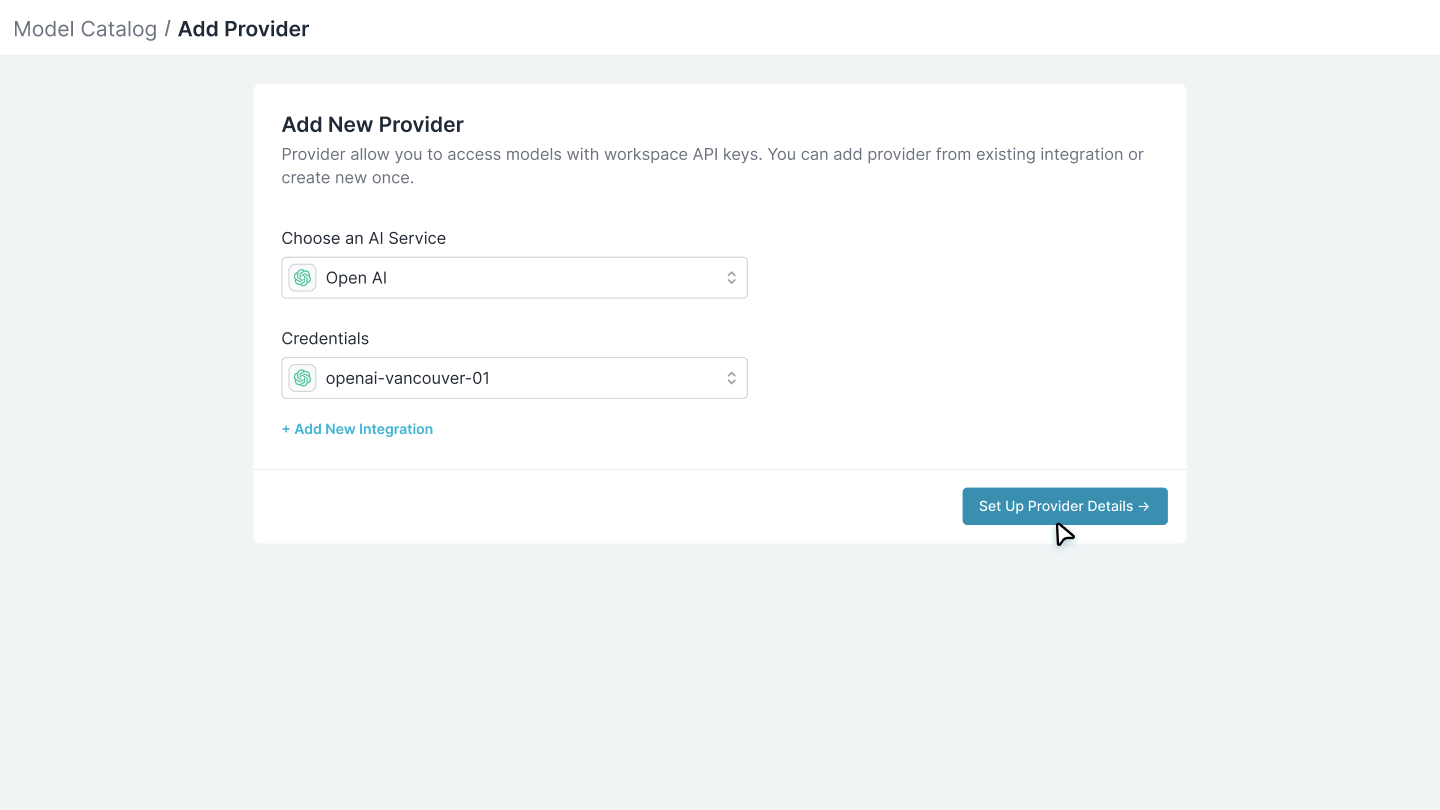Click the openai-vancouver-01 credential entry
The height and width of the screenshot is (810, 1440).
[408, 377]
